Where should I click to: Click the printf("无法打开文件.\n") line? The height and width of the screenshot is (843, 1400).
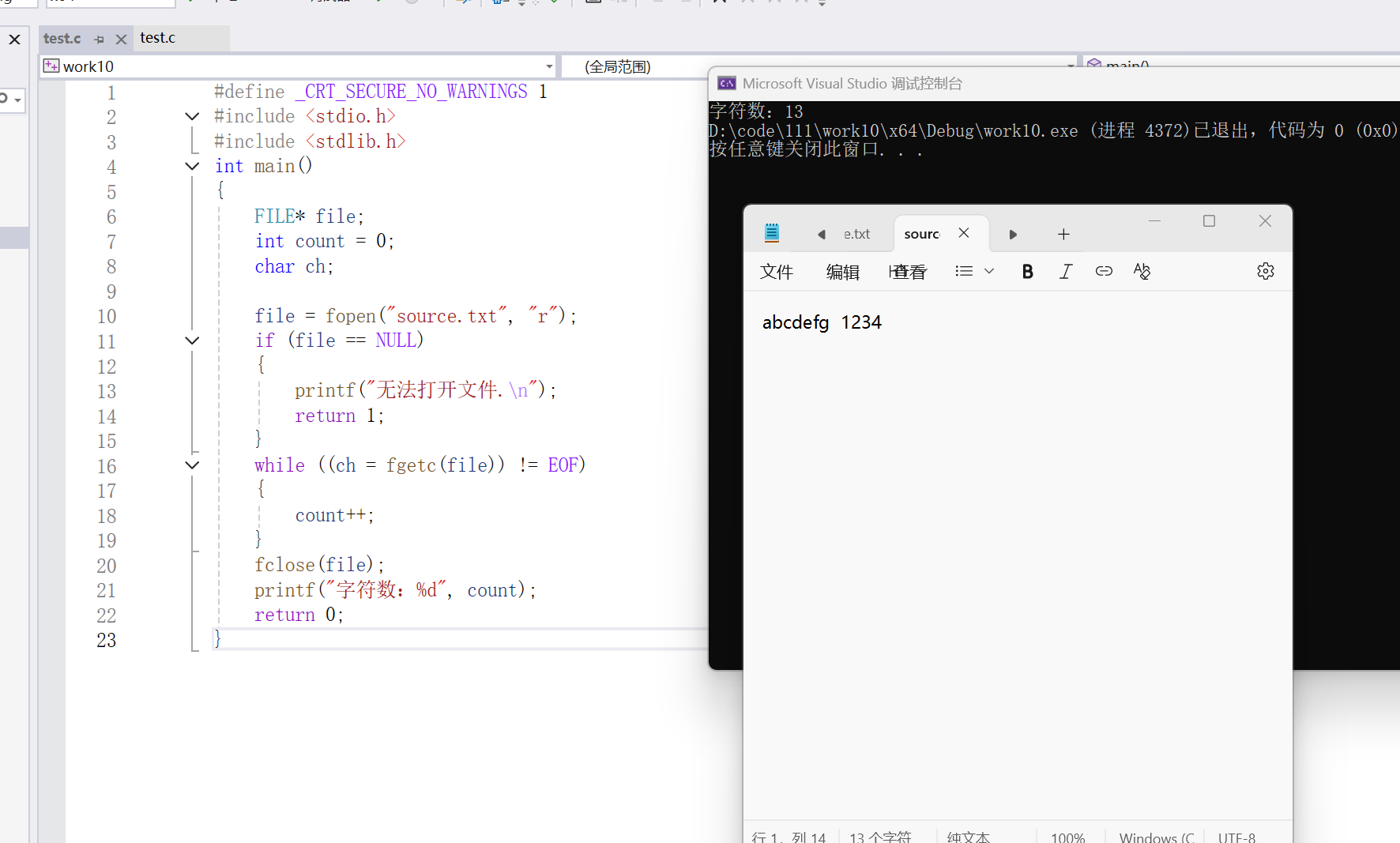click(x=426, y=390)
